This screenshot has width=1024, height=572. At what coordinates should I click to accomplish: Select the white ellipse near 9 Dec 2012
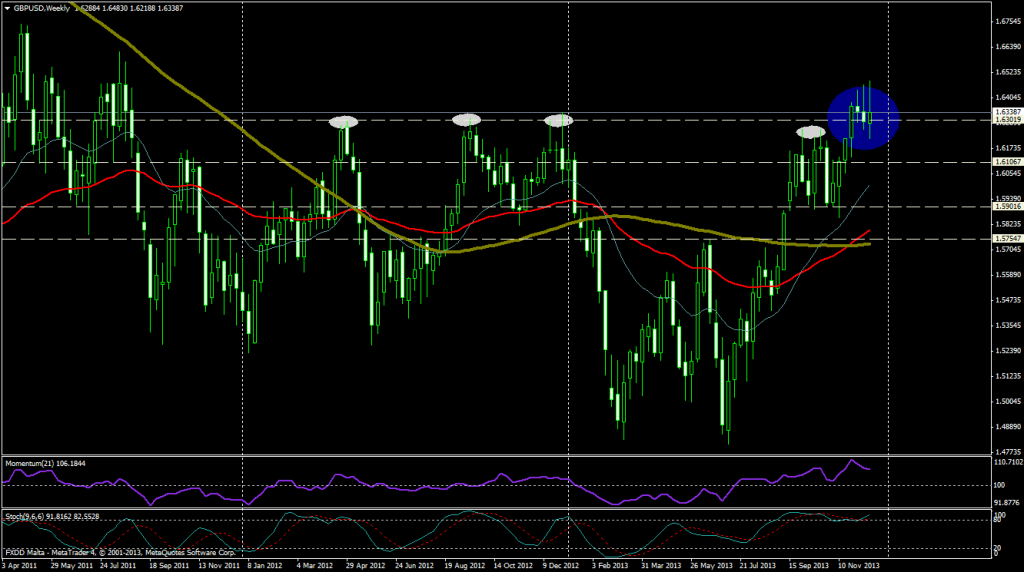559,120
